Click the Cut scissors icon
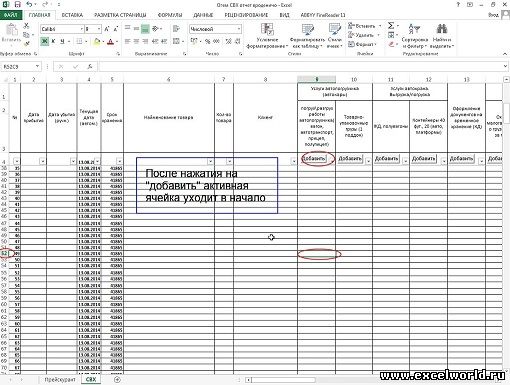The image size is (510, 385). pos(26,26)
